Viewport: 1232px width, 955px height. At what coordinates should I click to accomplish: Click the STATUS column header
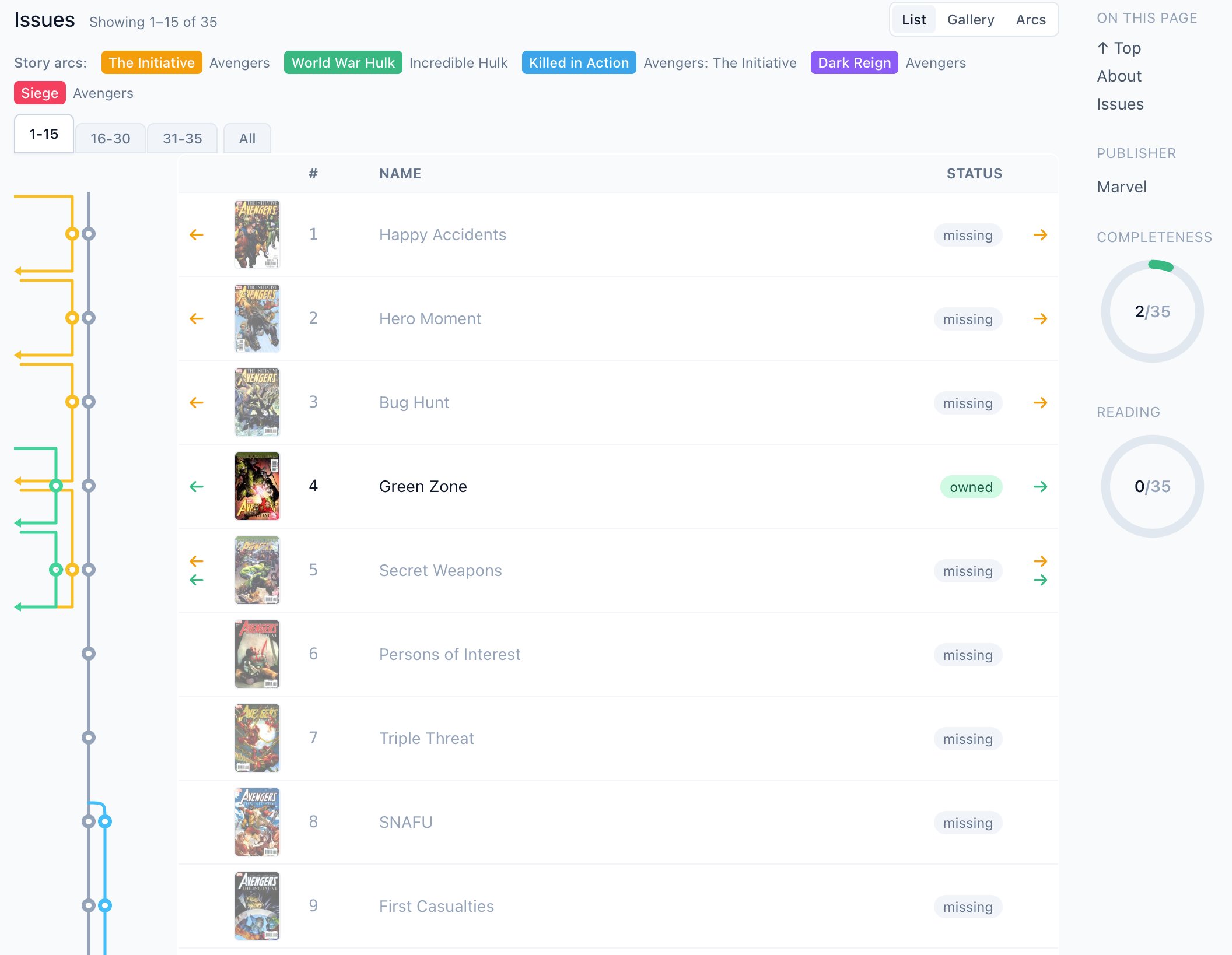(974, 174)
